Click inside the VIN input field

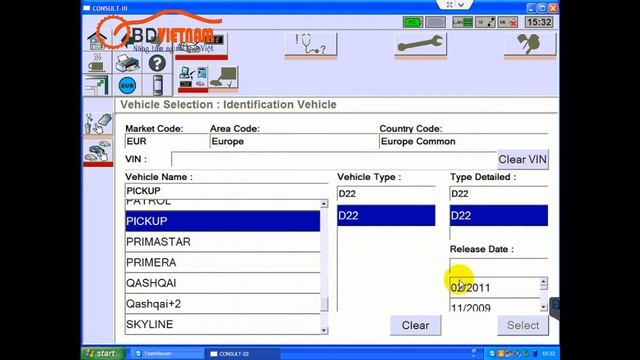pyautogui.click(x=334, y=159)
